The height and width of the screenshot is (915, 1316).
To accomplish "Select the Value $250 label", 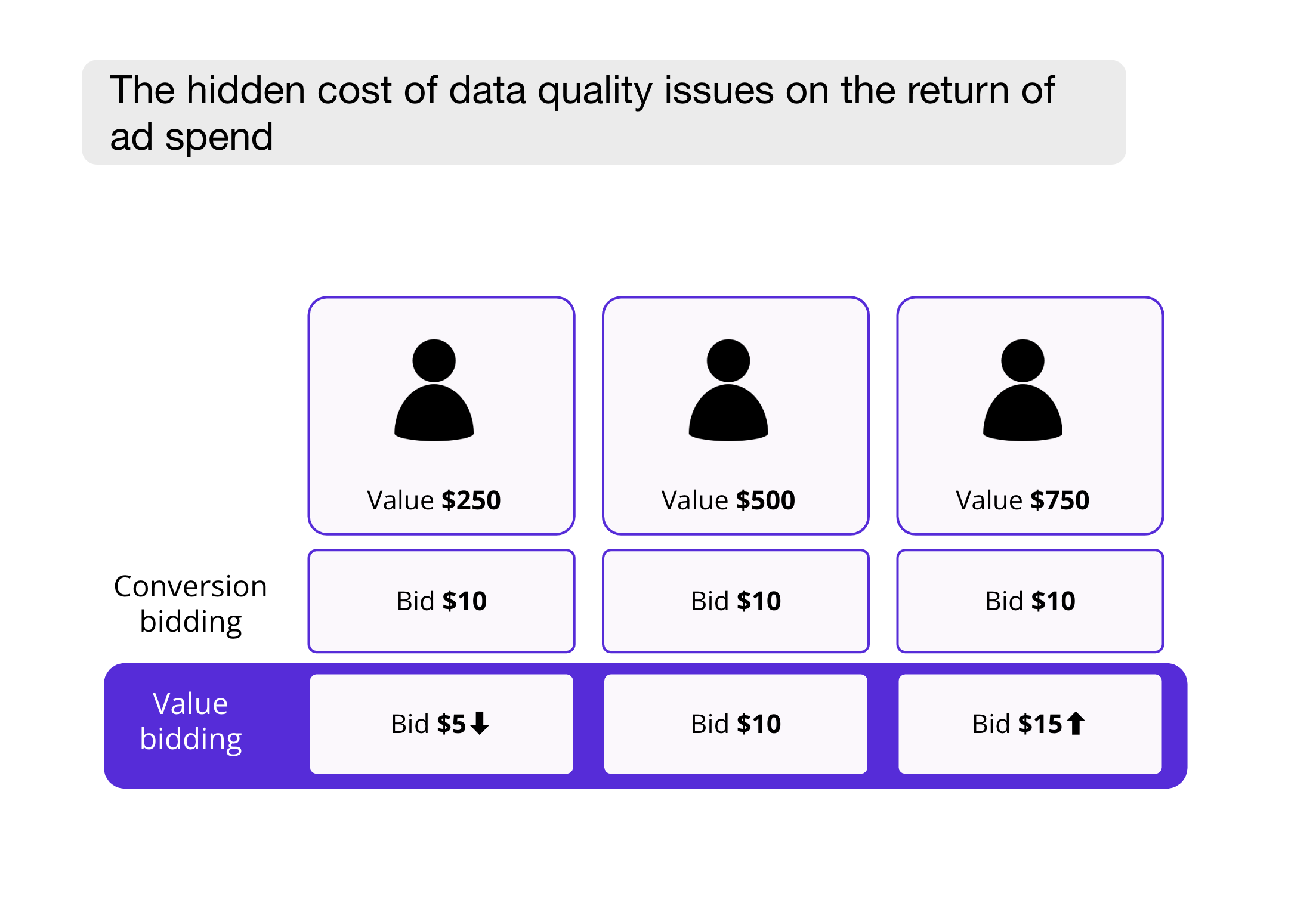I will (434, 500).
